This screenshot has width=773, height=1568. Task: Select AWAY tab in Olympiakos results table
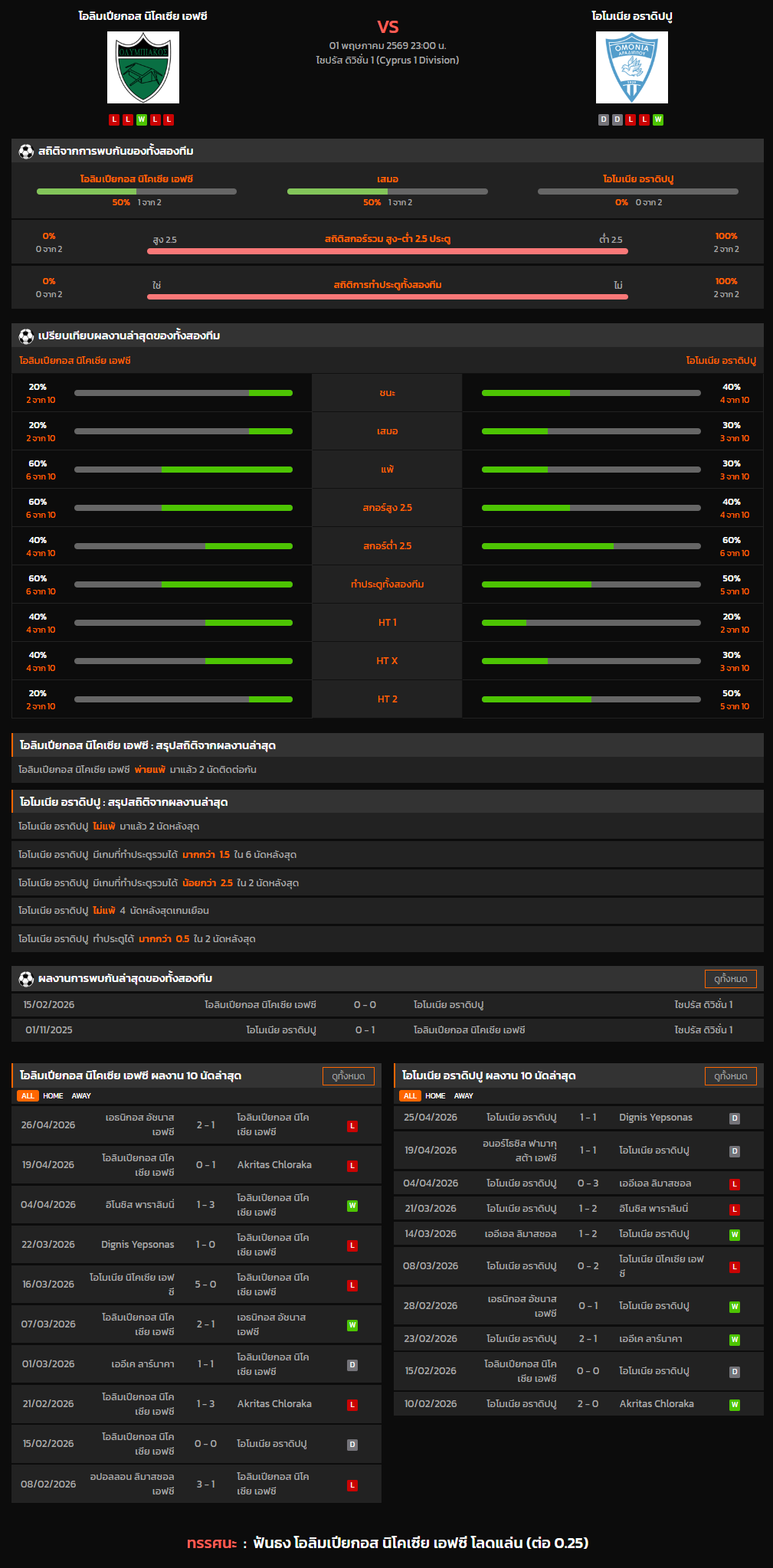(x=81, y=1096)
